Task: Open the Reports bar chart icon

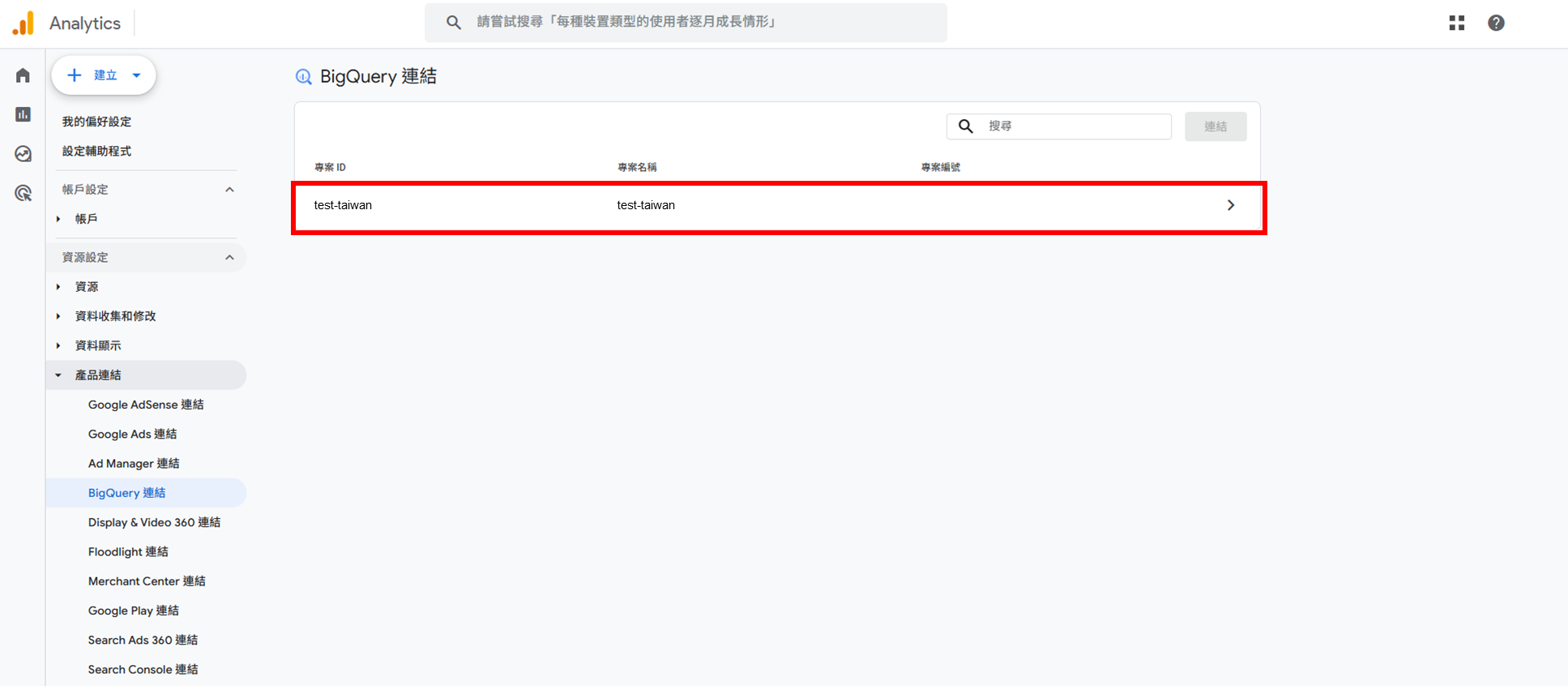Action: pos(23,114)
